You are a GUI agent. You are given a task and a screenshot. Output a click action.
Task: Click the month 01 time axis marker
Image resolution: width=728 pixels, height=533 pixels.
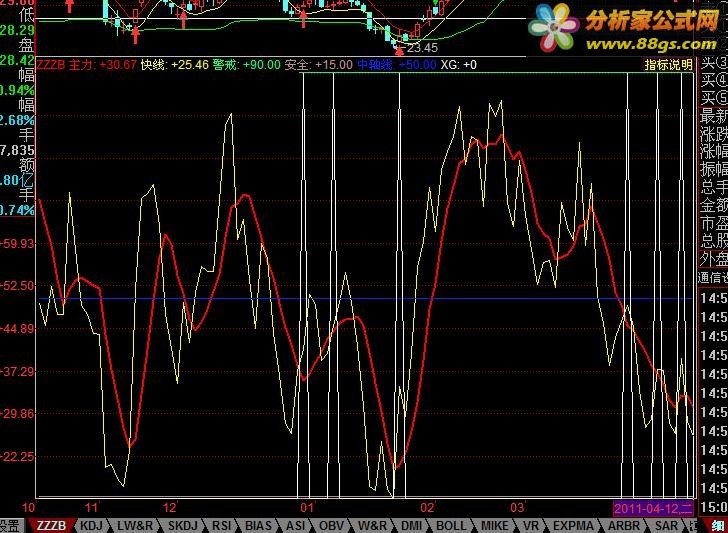[x=307, y=507]
